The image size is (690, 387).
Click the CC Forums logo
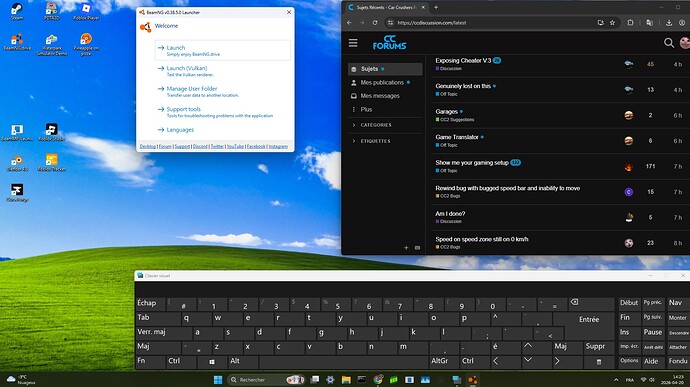point(389,43)
